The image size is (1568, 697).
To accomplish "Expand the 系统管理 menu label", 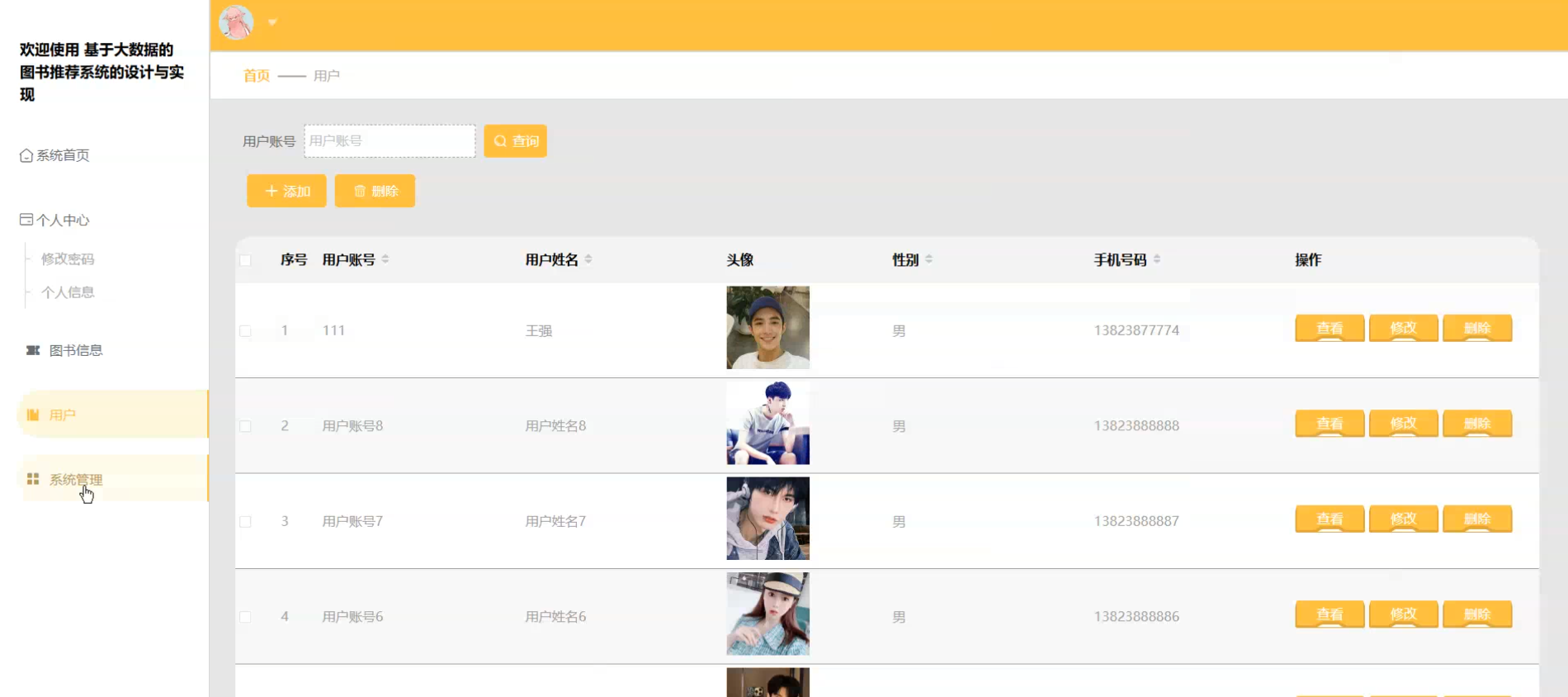I will point(76,479).
